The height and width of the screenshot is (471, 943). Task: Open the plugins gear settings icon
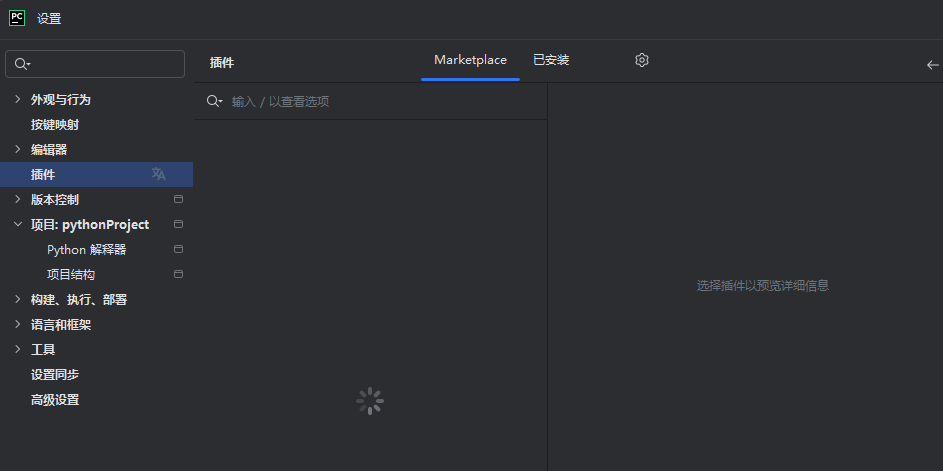coord(642,60)
